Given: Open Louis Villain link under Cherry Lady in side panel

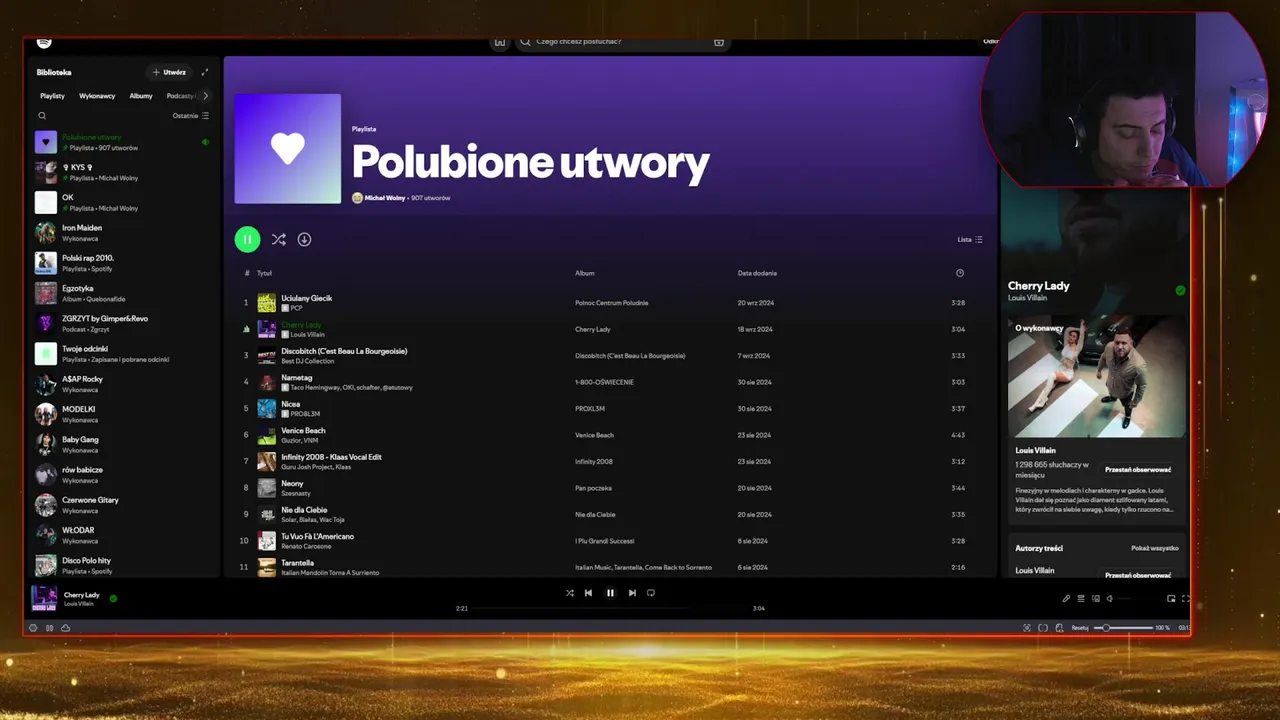Looking at the screenshot, I should coord(1027,298).
